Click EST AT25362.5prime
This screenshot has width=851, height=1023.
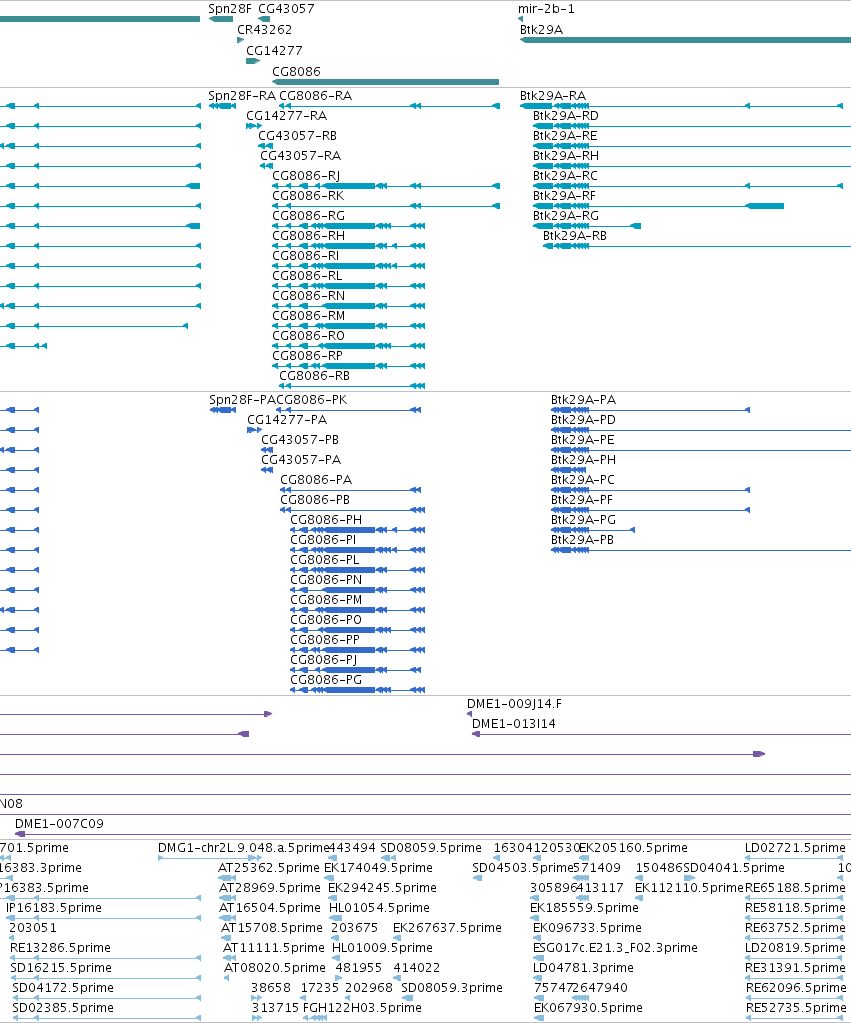[x=269, y=868]
